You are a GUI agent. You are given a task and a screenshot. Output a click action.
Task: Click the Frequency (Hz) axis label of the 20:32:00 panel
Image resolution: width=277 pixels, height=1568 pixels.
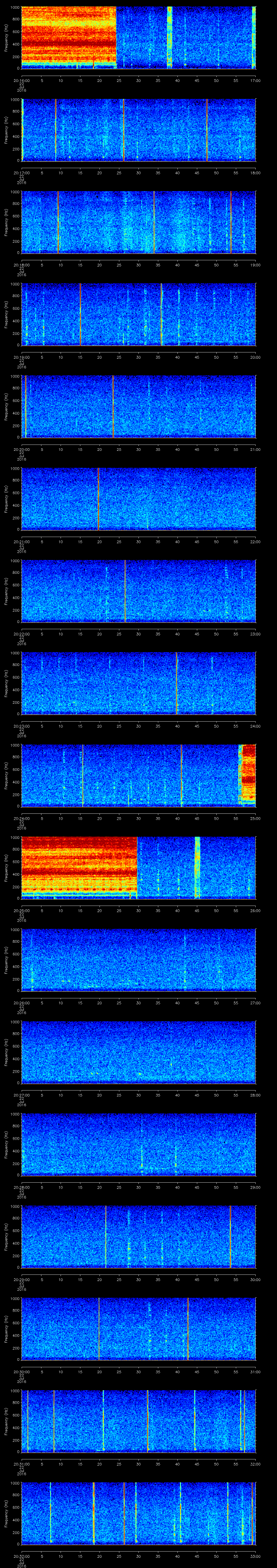pos(7,1513)
